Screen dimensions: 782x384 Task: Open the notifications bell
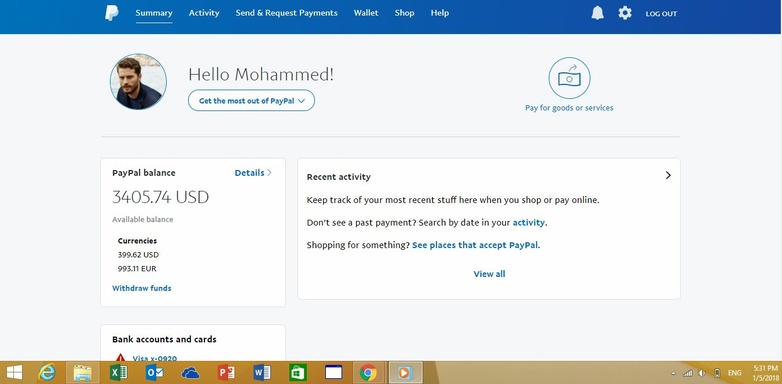(597, 13)
